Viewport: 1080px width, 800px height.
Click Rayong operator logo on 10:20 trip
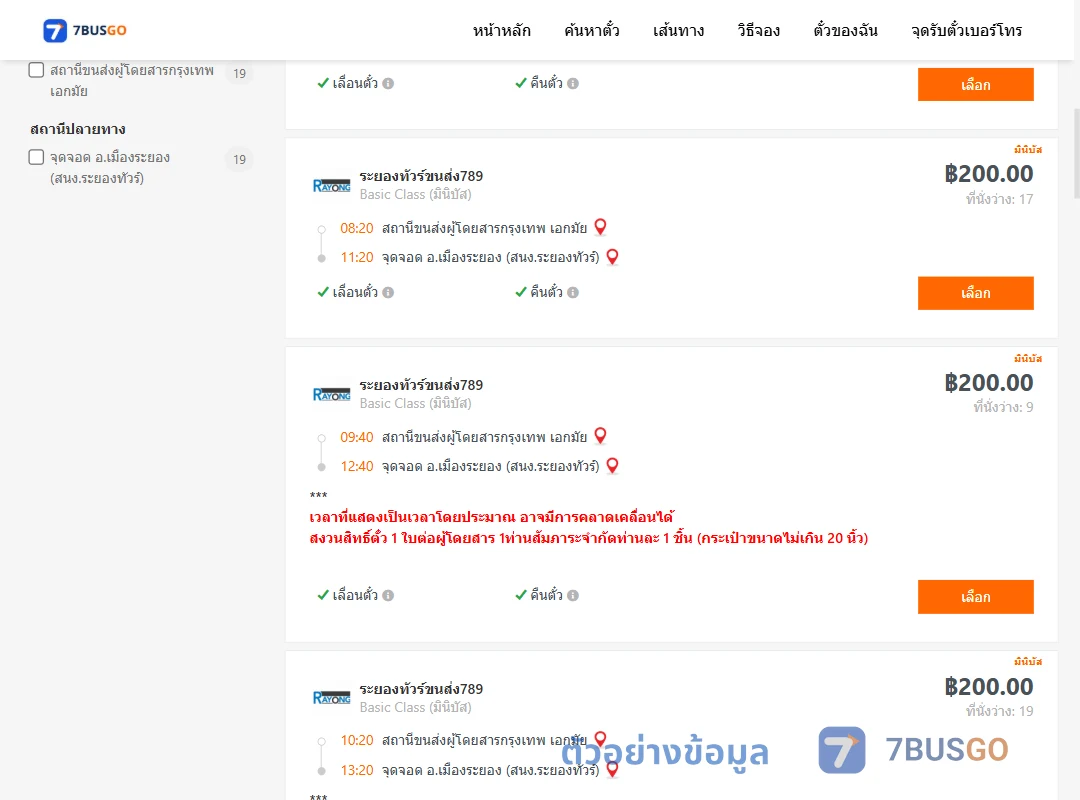pos(331,697)
